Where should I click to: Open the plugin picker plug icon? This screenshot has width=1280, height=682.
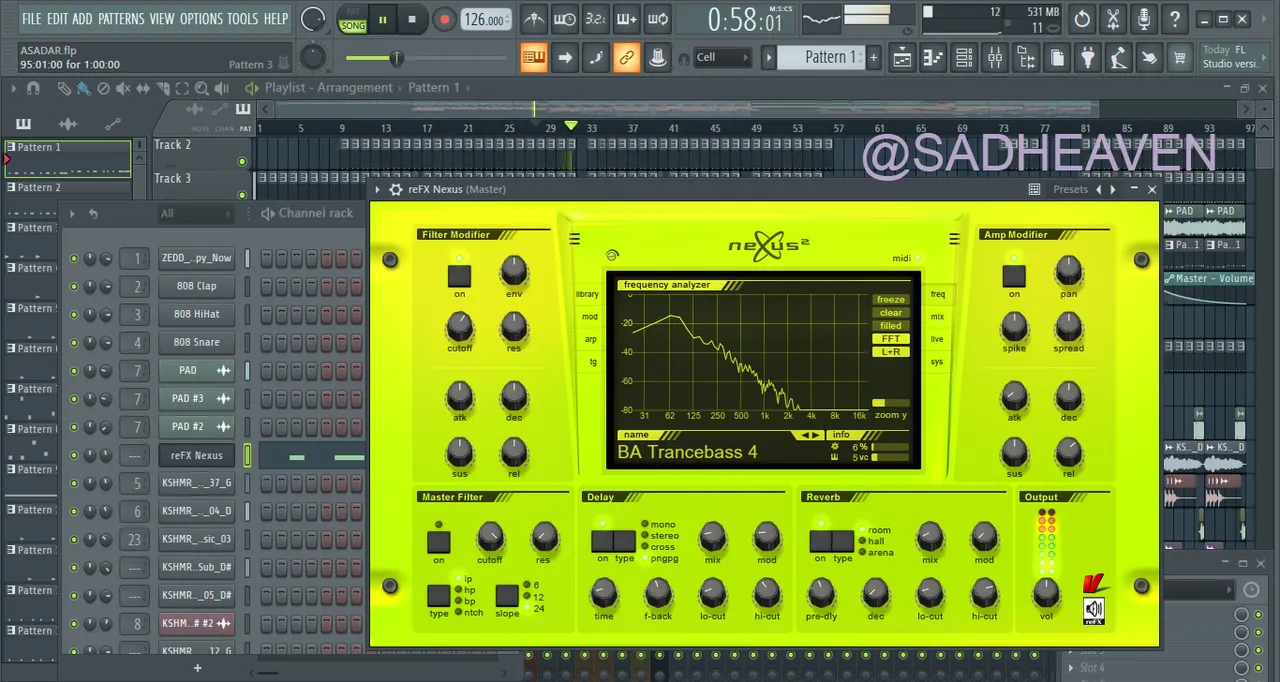[x=1088, y=57]
